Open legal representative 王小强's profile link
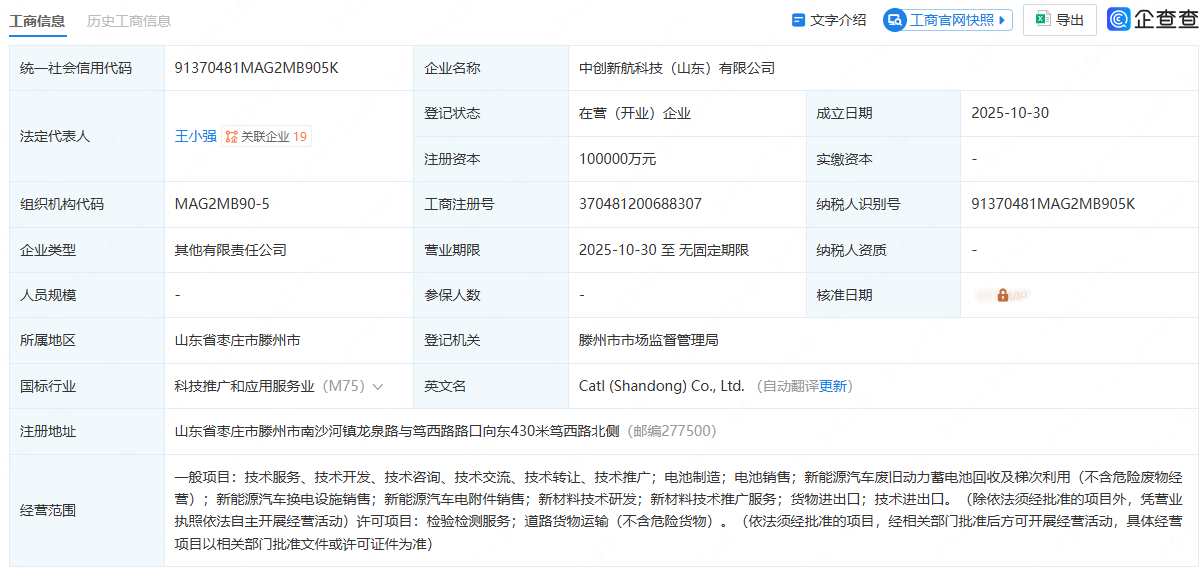Image resolution: width=1202 pixels, height=570 pixels. [x=195, y=136]
